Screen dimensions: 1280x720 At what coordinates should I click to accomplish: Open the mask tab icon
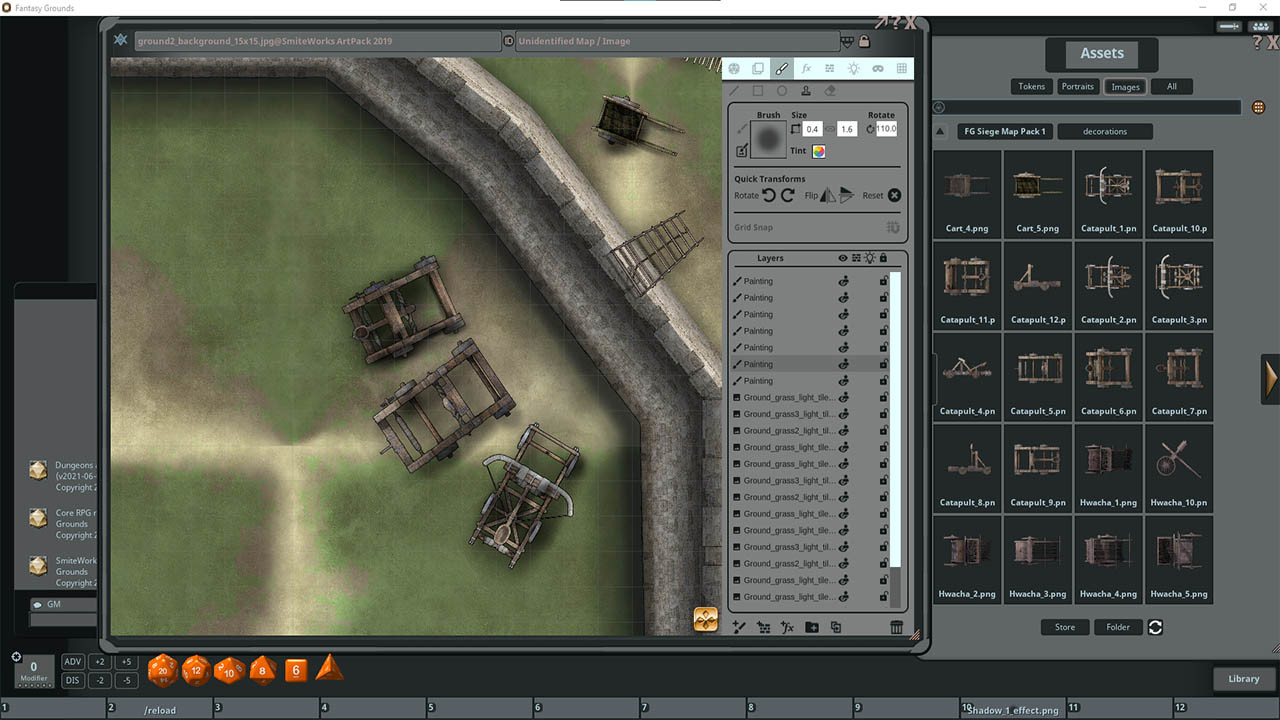coord(878,69)
